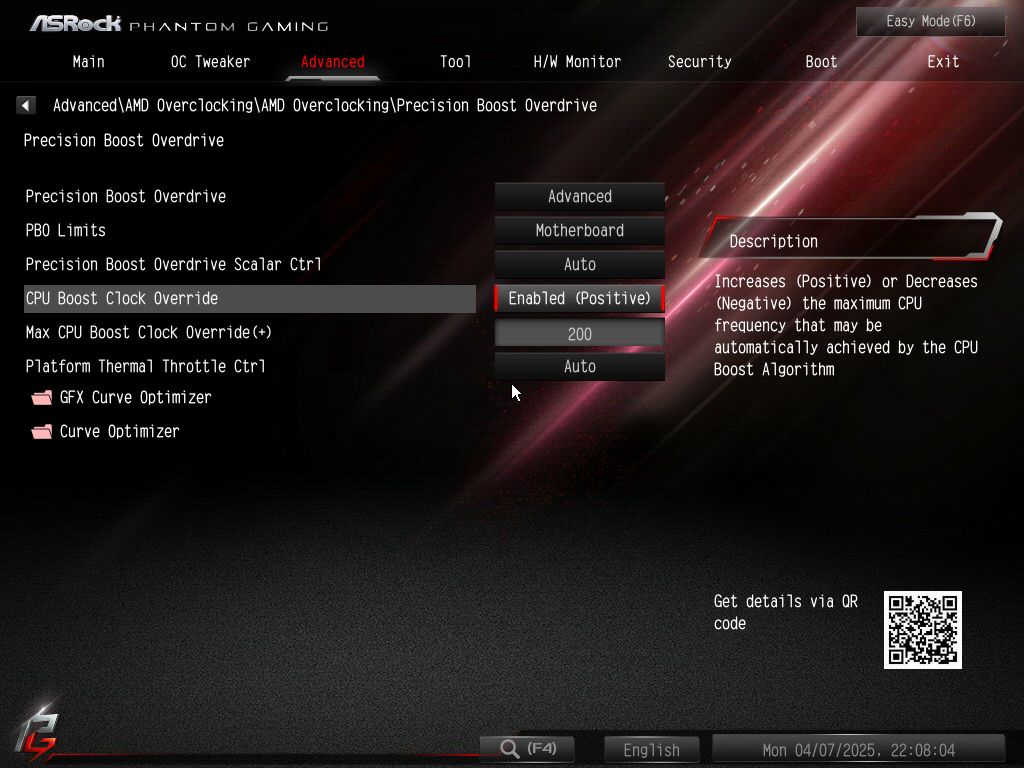
Task: Click the back arrow icon beside breadcrumb
Action: 26,105
